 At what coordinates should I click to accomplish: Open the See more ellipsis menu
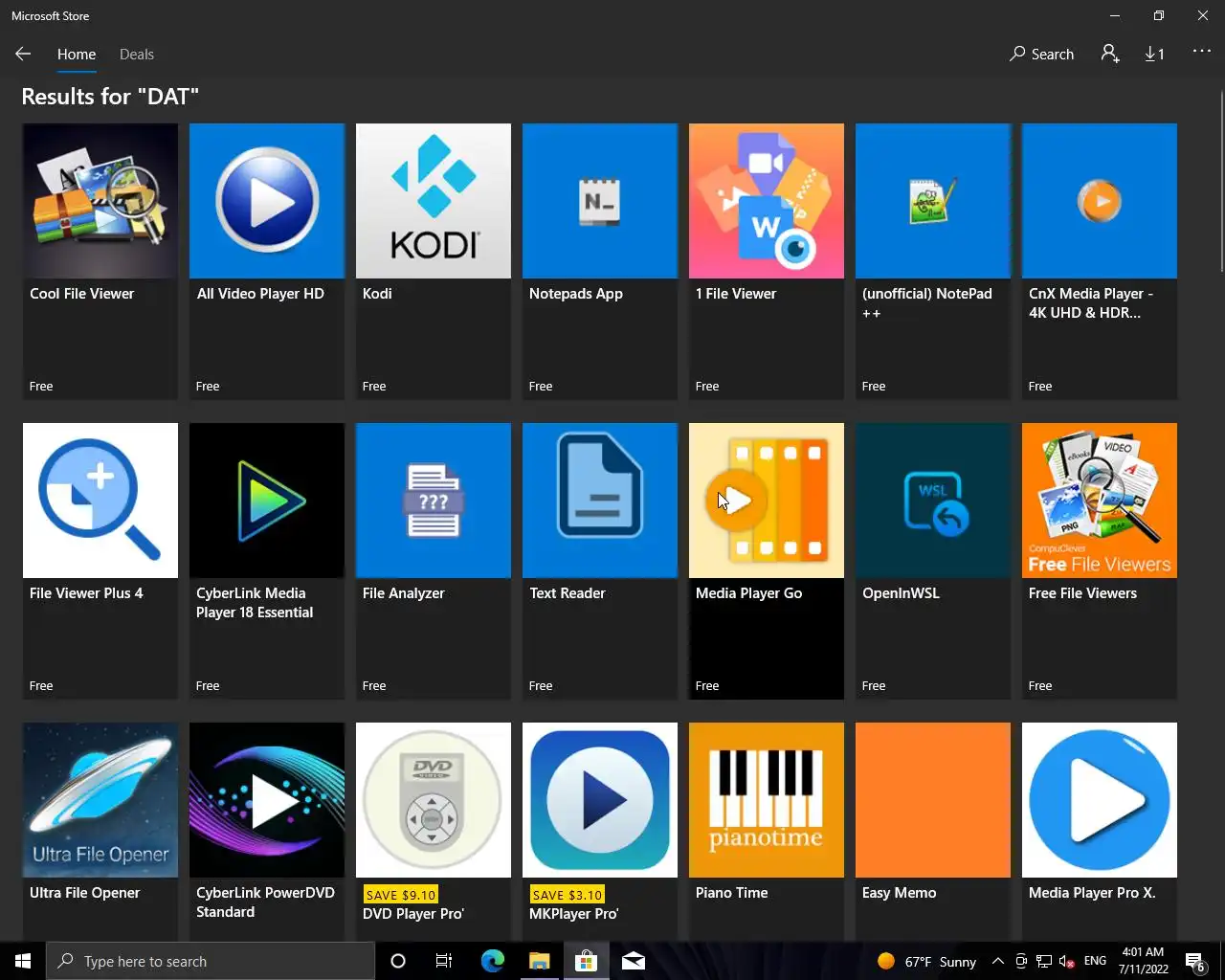(x=1202, y=52)
